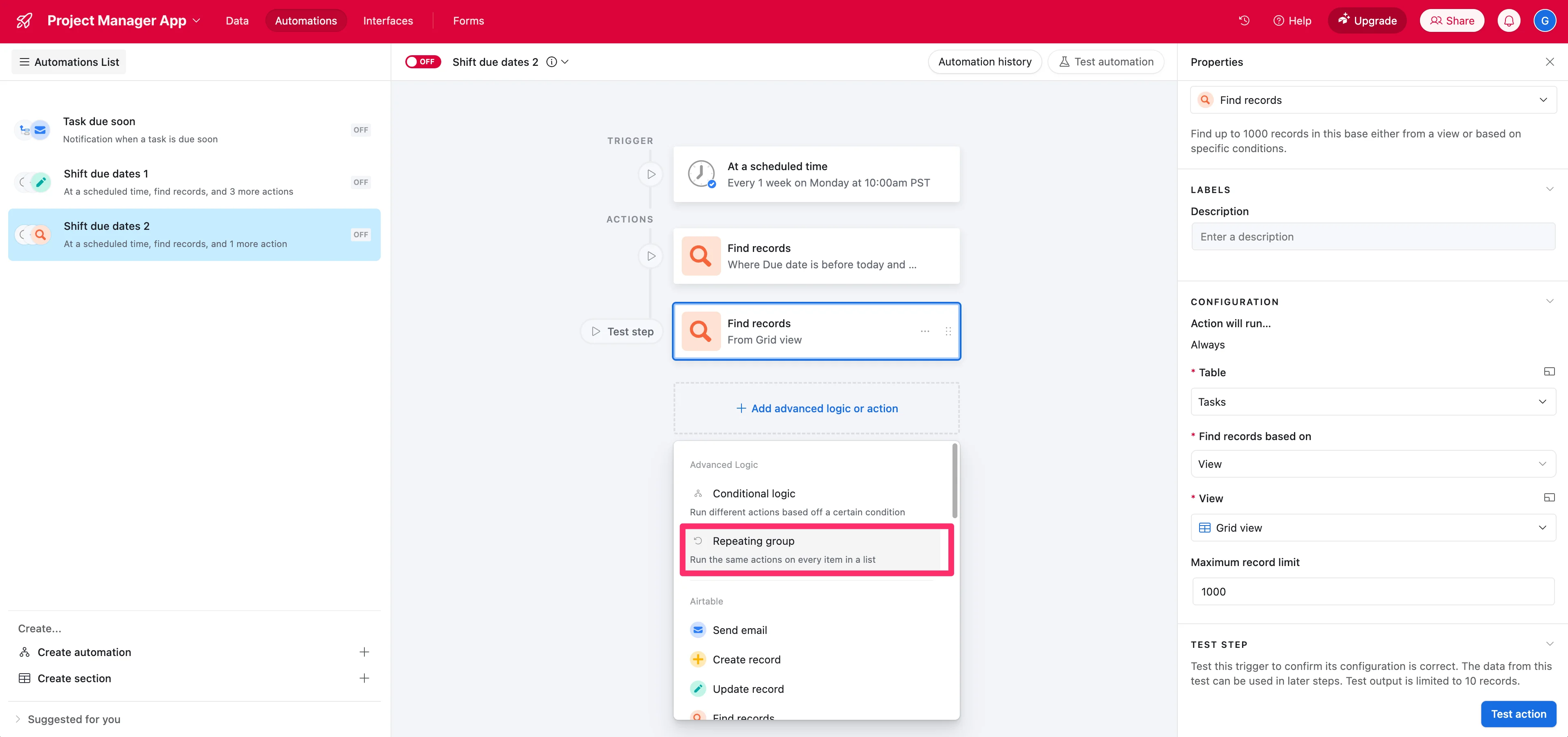The width and height of the screenshot is (1568, 737).
Task: Click the base history clock icon
Action: 1244,21
